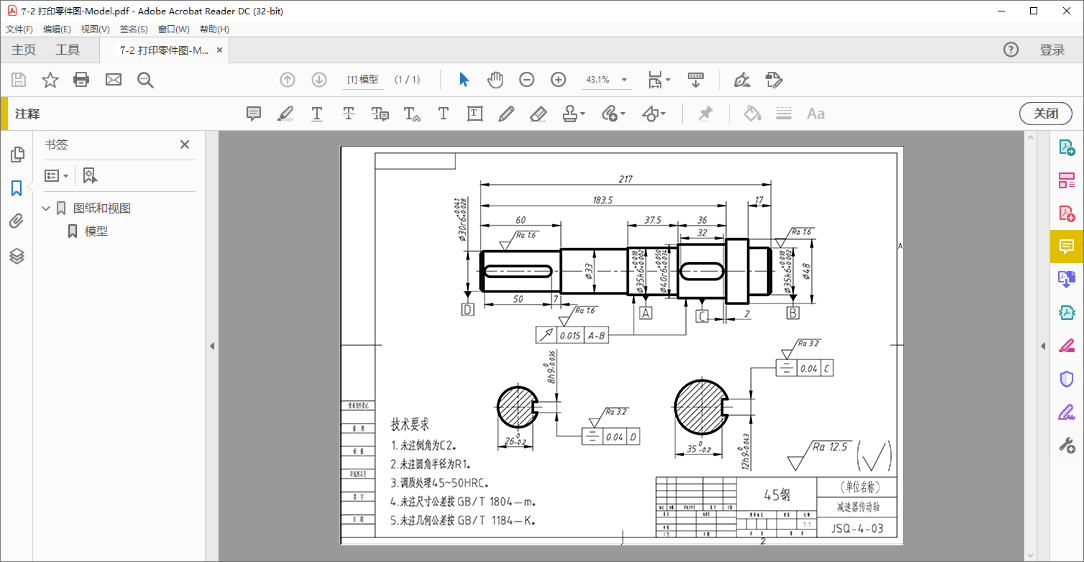The width and height of the screenshot is (1084, 562).
Task: Select the 模型 bookmark
Action: (x=96, y=231)
